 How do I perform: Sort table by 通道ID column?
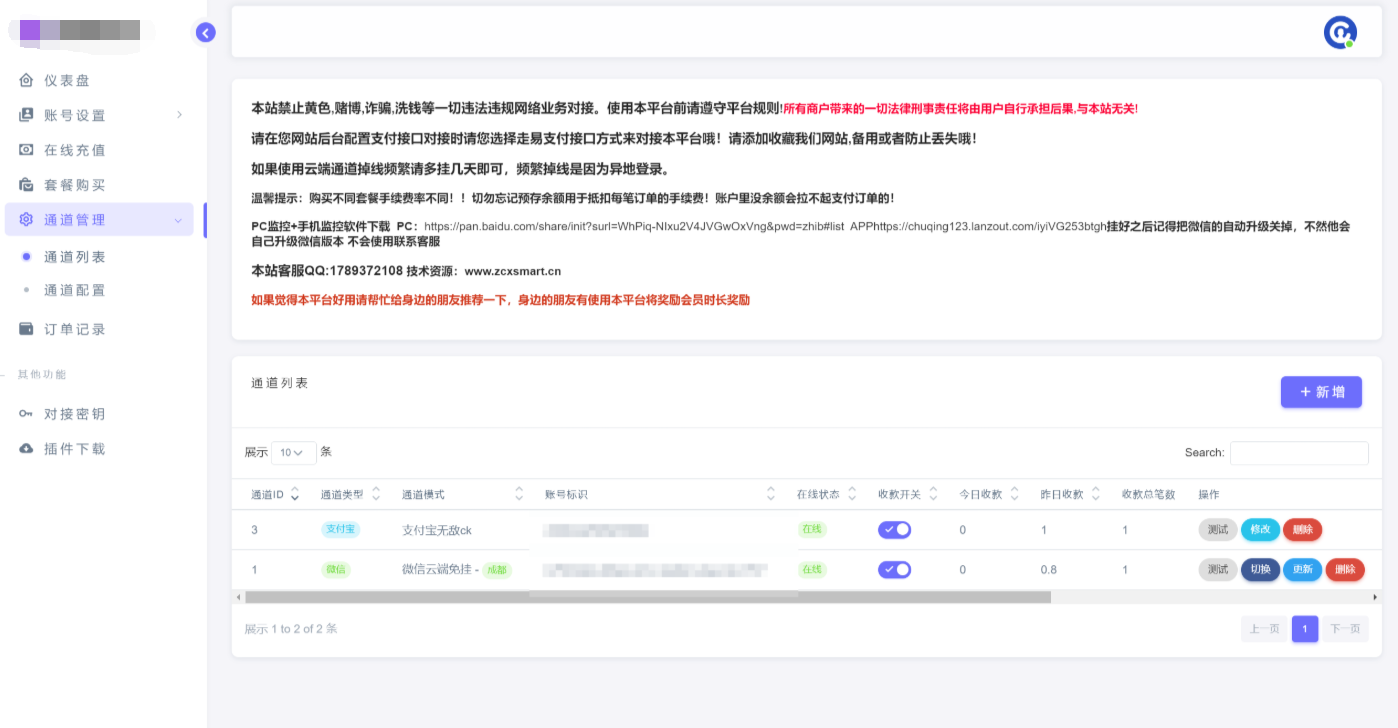point(275,494)
